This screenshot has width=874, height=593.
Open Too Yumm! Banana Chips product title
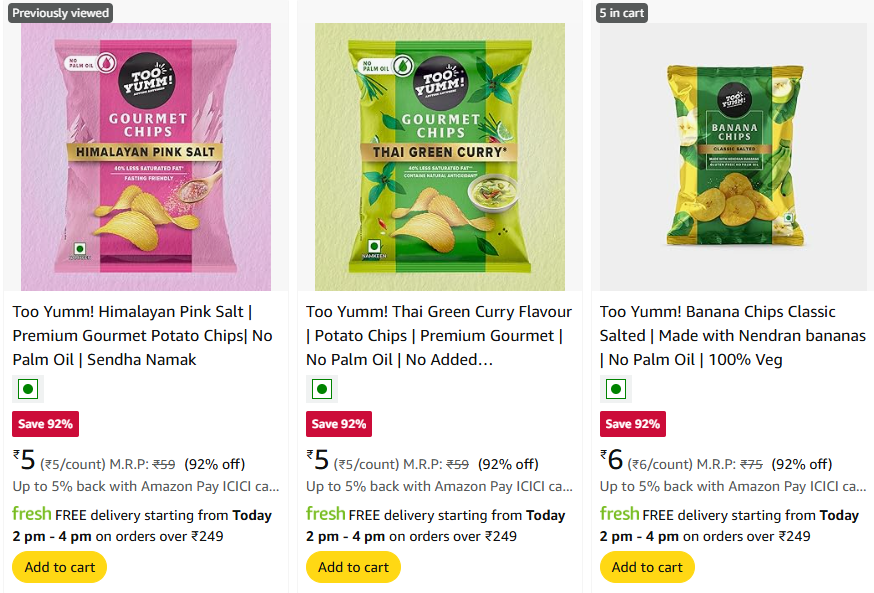(x=732, y=336)
